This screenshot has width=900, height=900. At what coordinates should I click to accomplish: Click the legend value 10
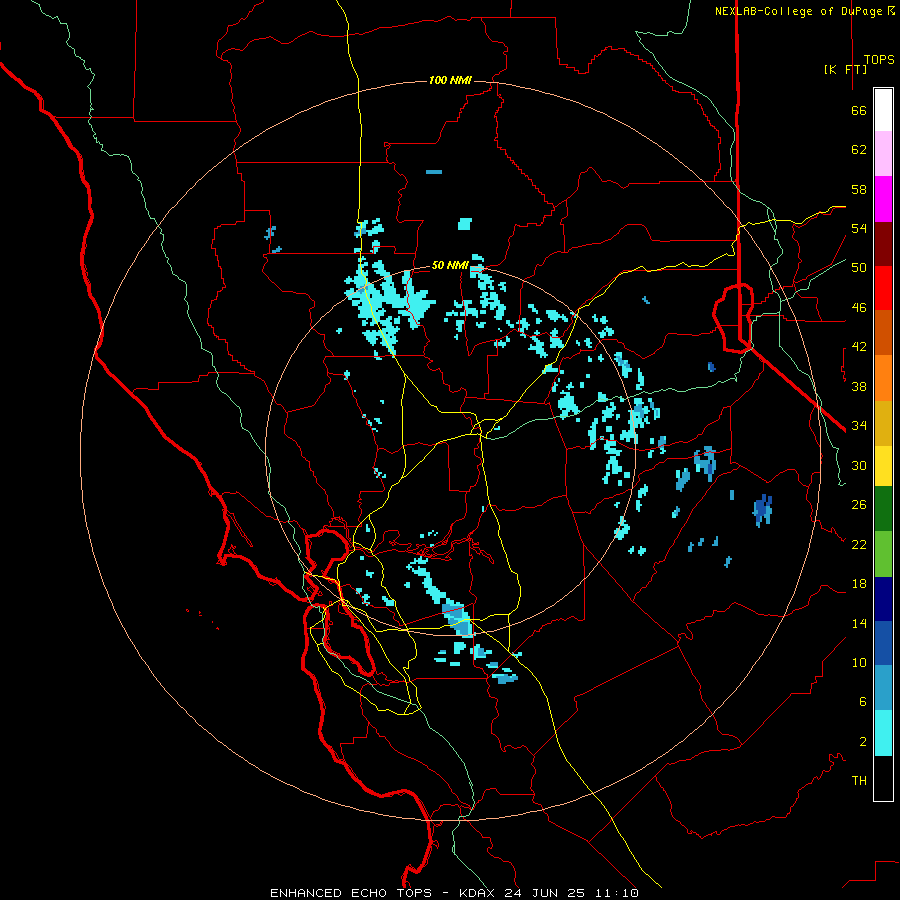(x=859, y=662)
